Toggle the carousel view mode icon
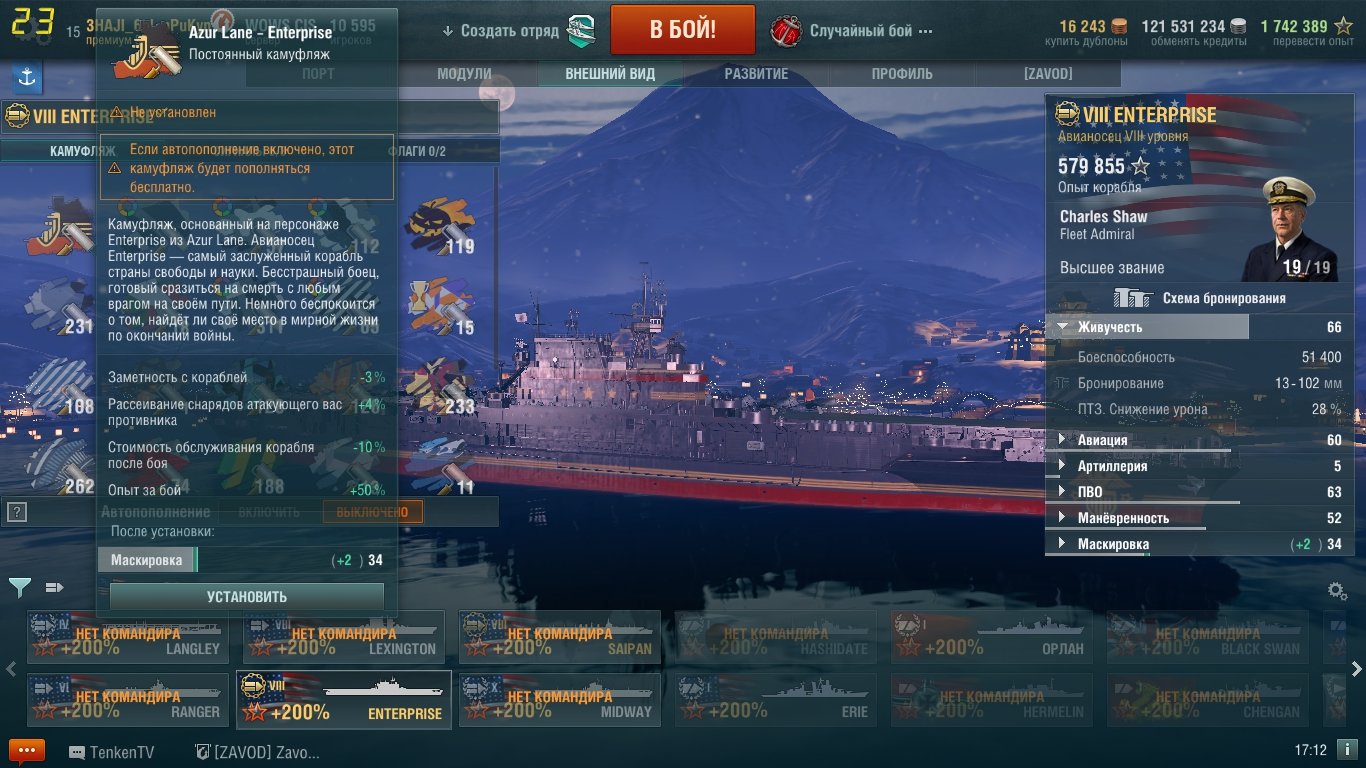 coord(55,587)
